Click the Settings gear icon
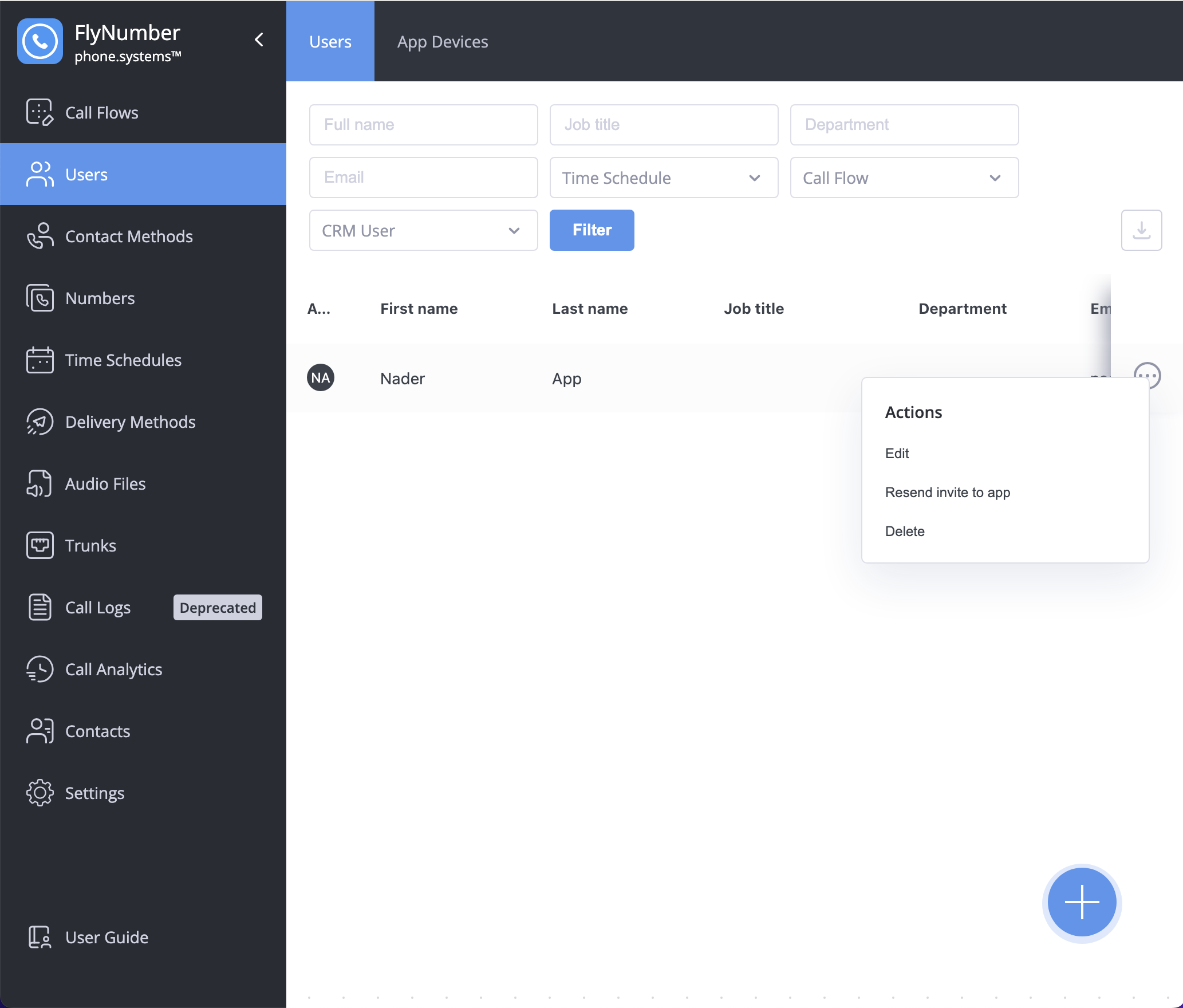The image size is (1183, 1008). point(40,793)
